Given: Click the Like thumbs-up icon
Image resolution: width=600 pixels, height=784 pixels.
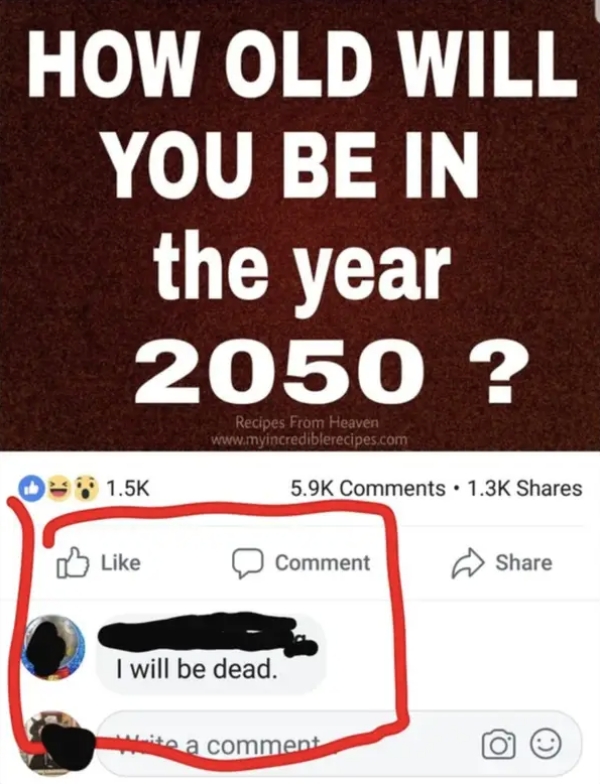Looking at the screenshot, I should pos(72,562).
